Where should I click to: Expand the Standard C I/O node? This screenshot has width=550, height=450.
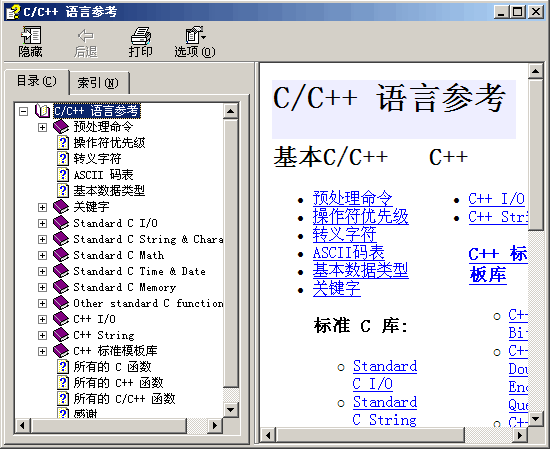point(42,223)
